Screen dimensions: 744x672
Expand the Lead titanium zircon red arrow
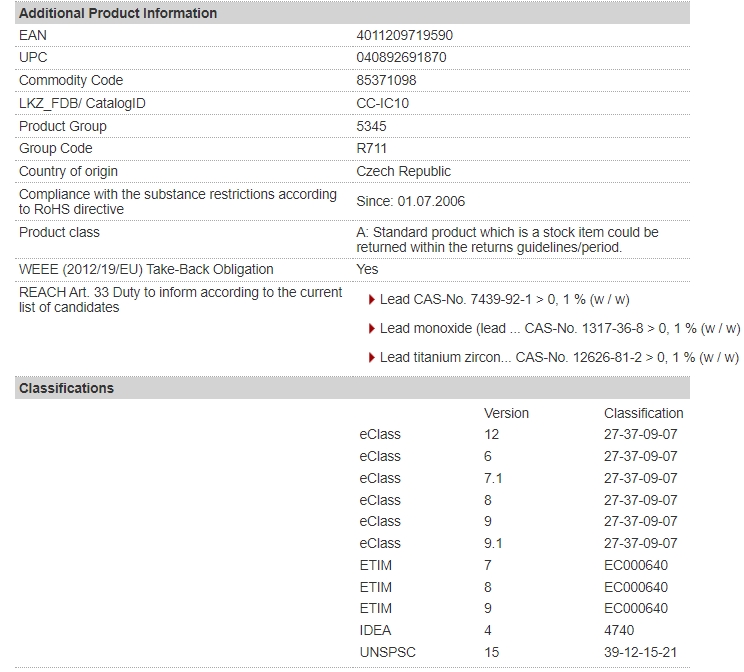(372, 357)
